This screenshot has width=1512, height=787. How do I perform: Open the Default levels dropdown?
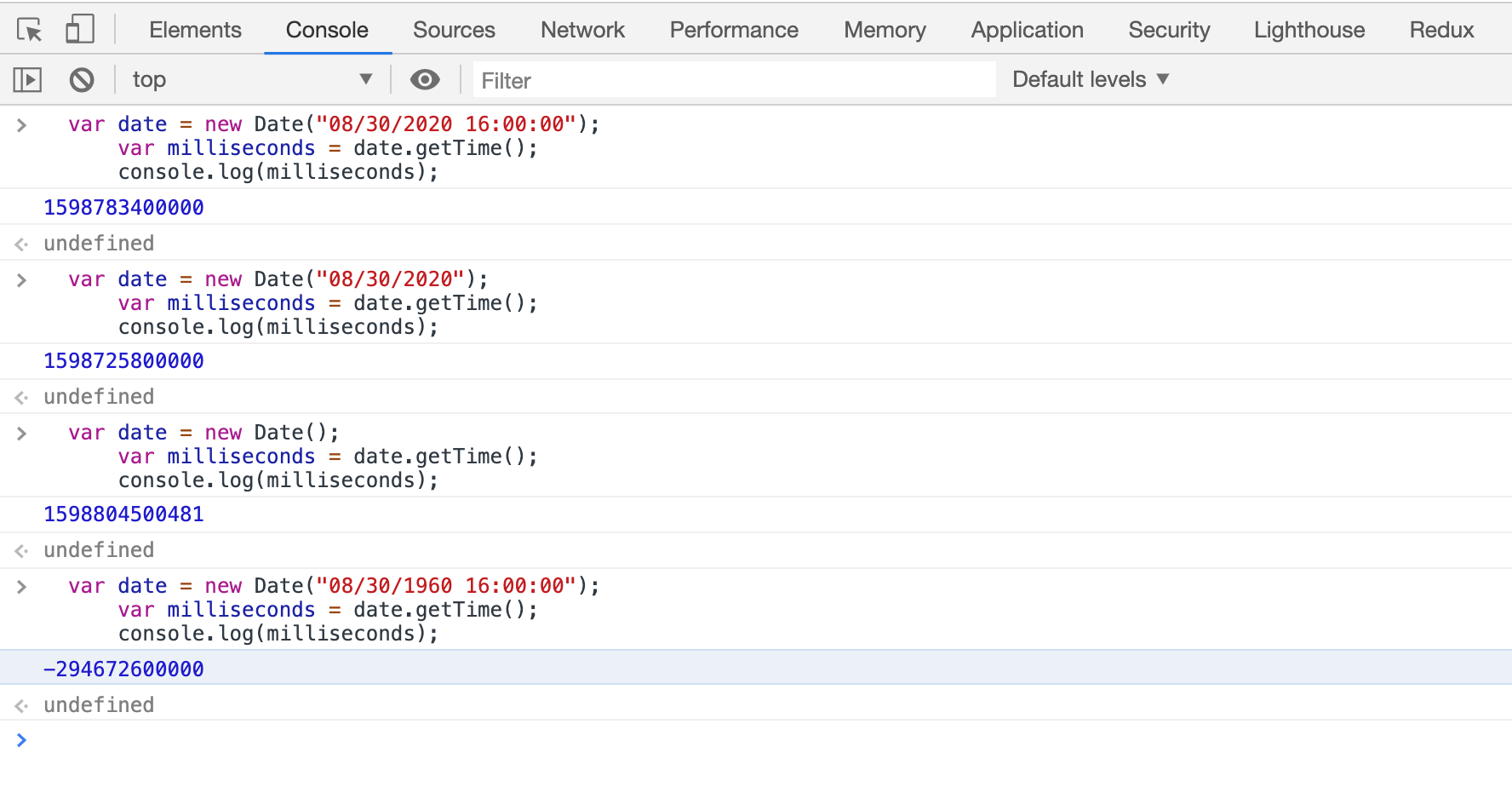coord(1089,78)
